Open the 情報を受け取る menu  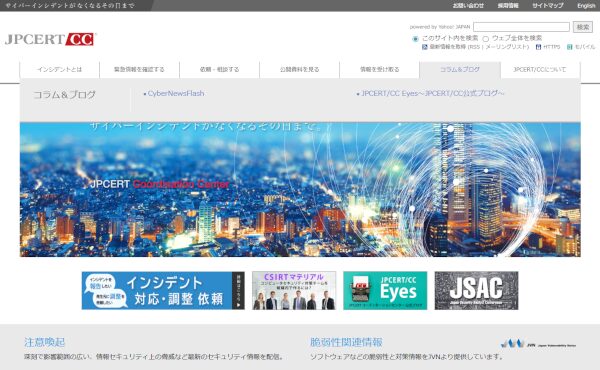click(x=380, y=70)
